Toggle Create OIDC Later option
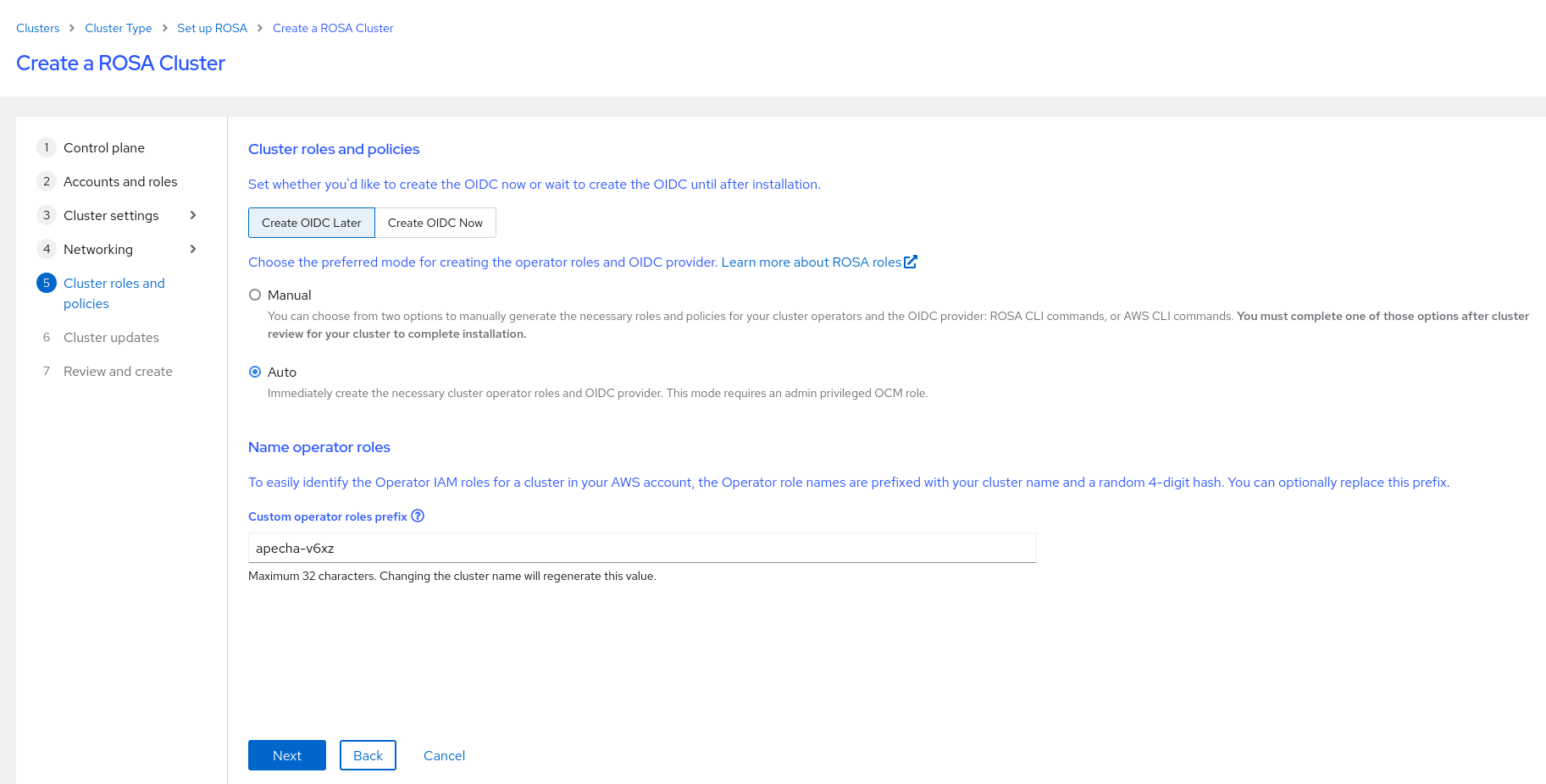This screenshot has width=1546, height=784. (312, 223)
